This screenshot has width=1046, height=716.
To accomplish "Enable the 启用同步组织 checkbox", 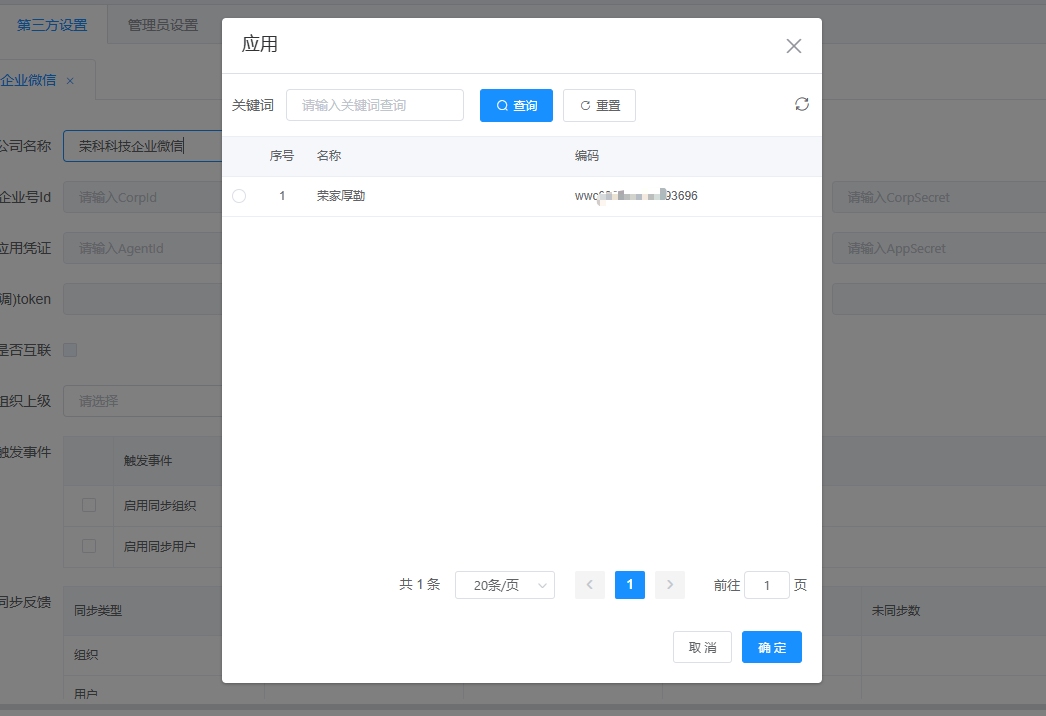I will point(89,505).
